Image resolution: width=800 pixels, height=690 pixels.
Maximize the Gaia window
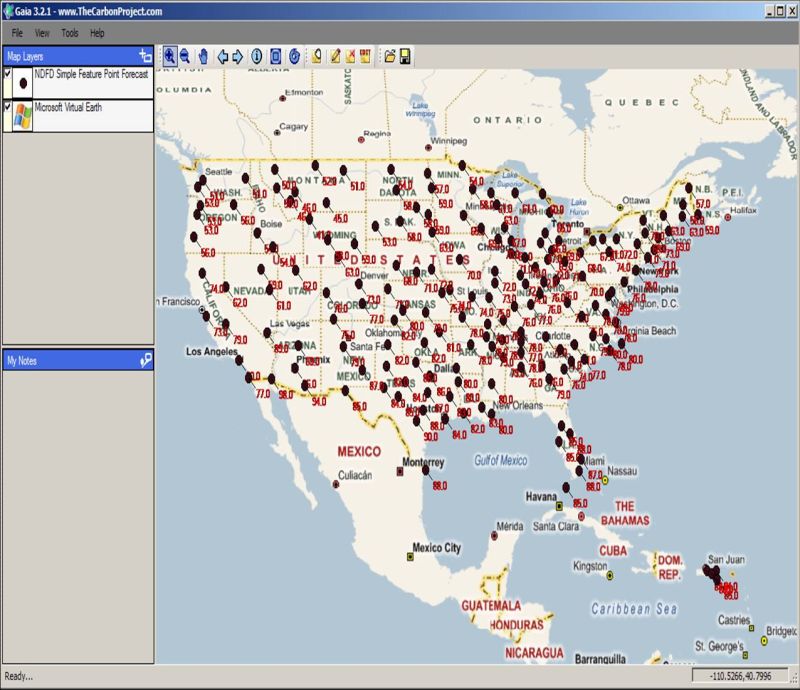[780, 10]
